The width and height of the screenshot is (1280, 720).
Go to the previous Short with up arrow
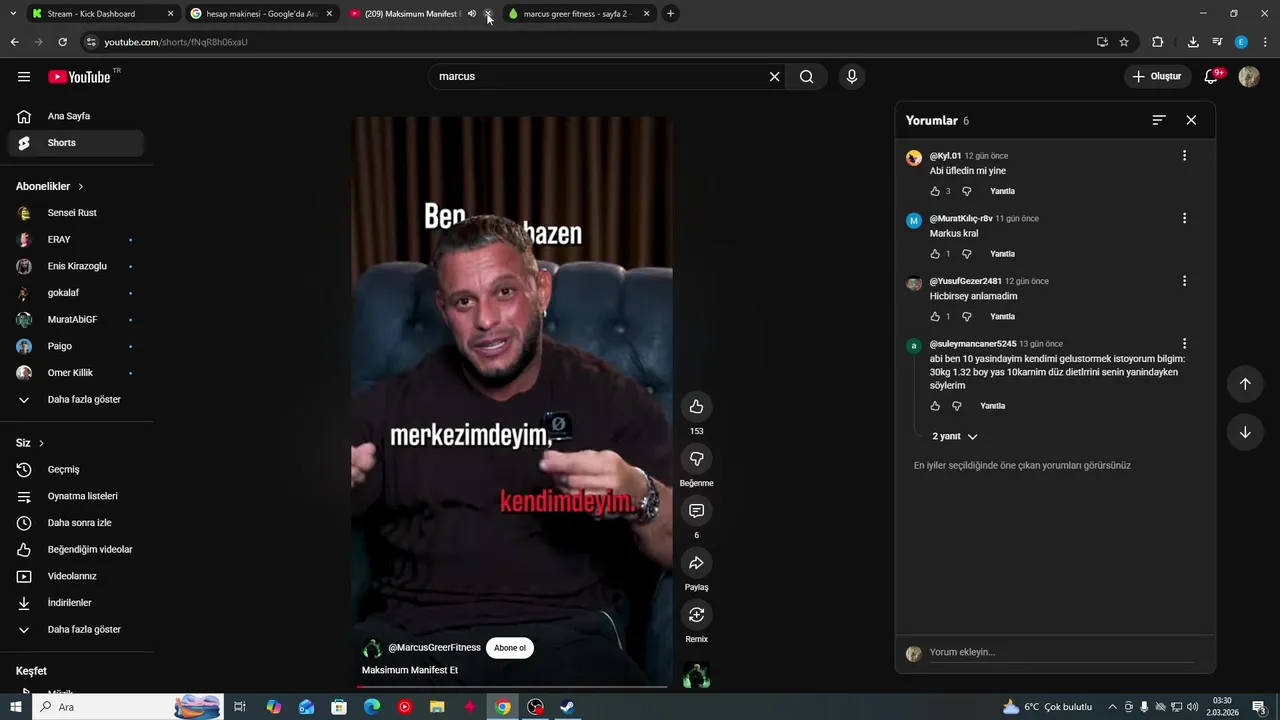(x=1245, y=384)
